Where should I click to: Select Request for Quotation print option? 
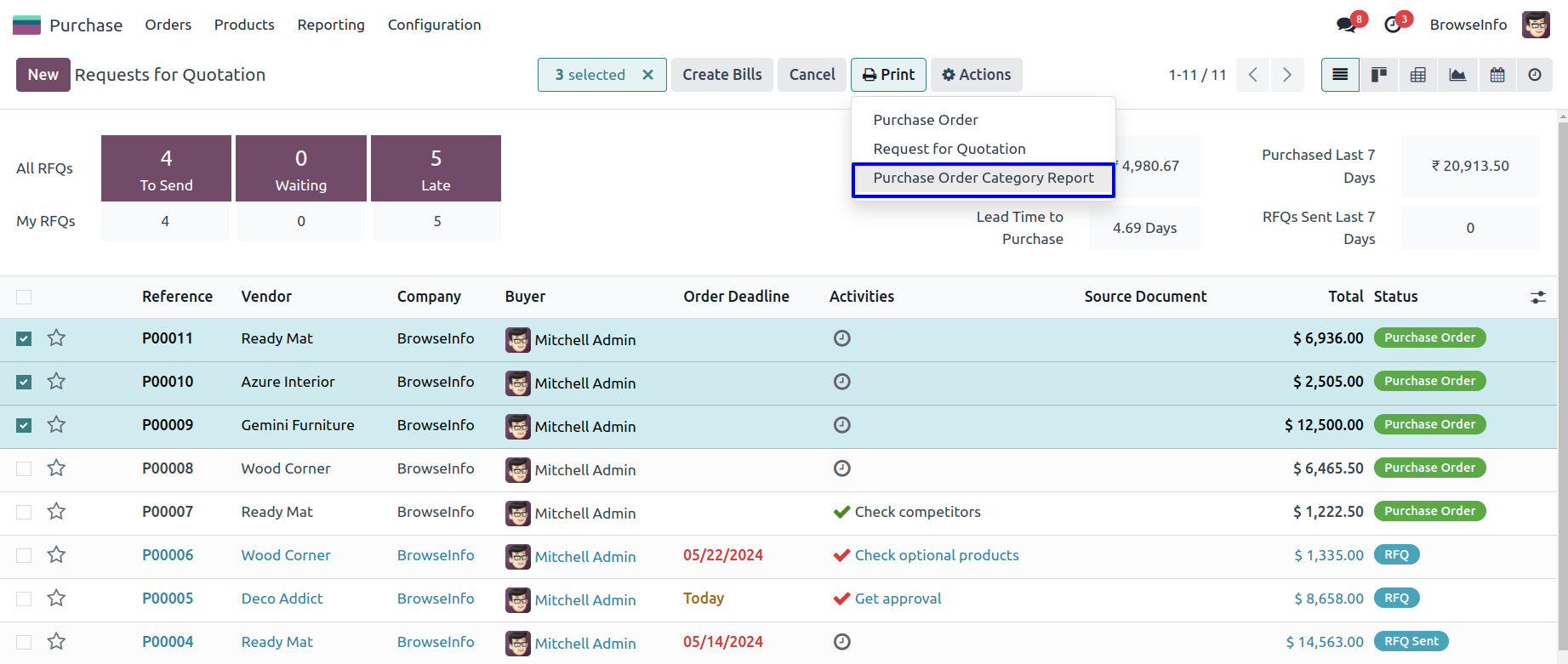[x=949, y=149]
